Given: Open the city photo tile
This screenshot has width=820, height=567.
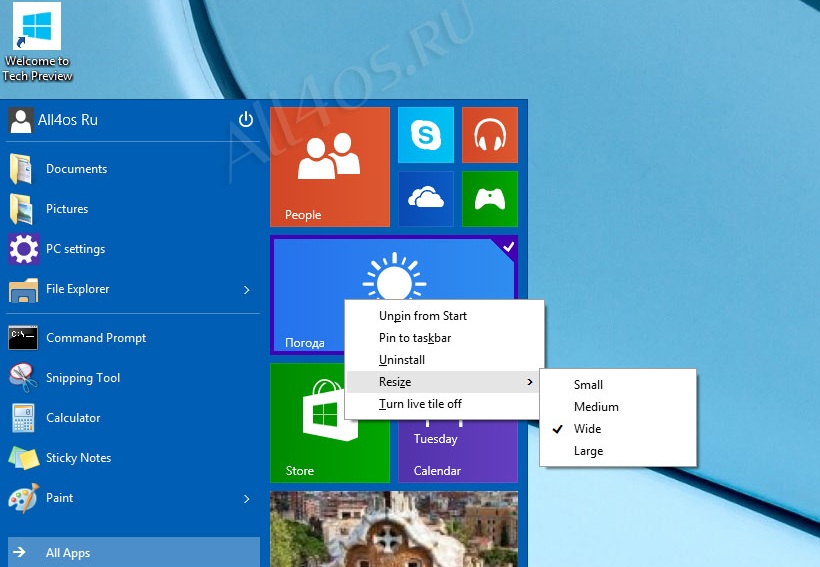Looking at the screenshot, I should point(394,529).
